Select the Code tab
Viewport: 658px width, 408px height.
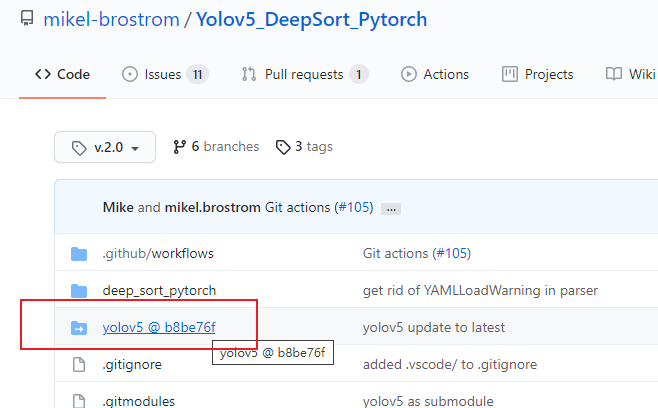[62, 74]
